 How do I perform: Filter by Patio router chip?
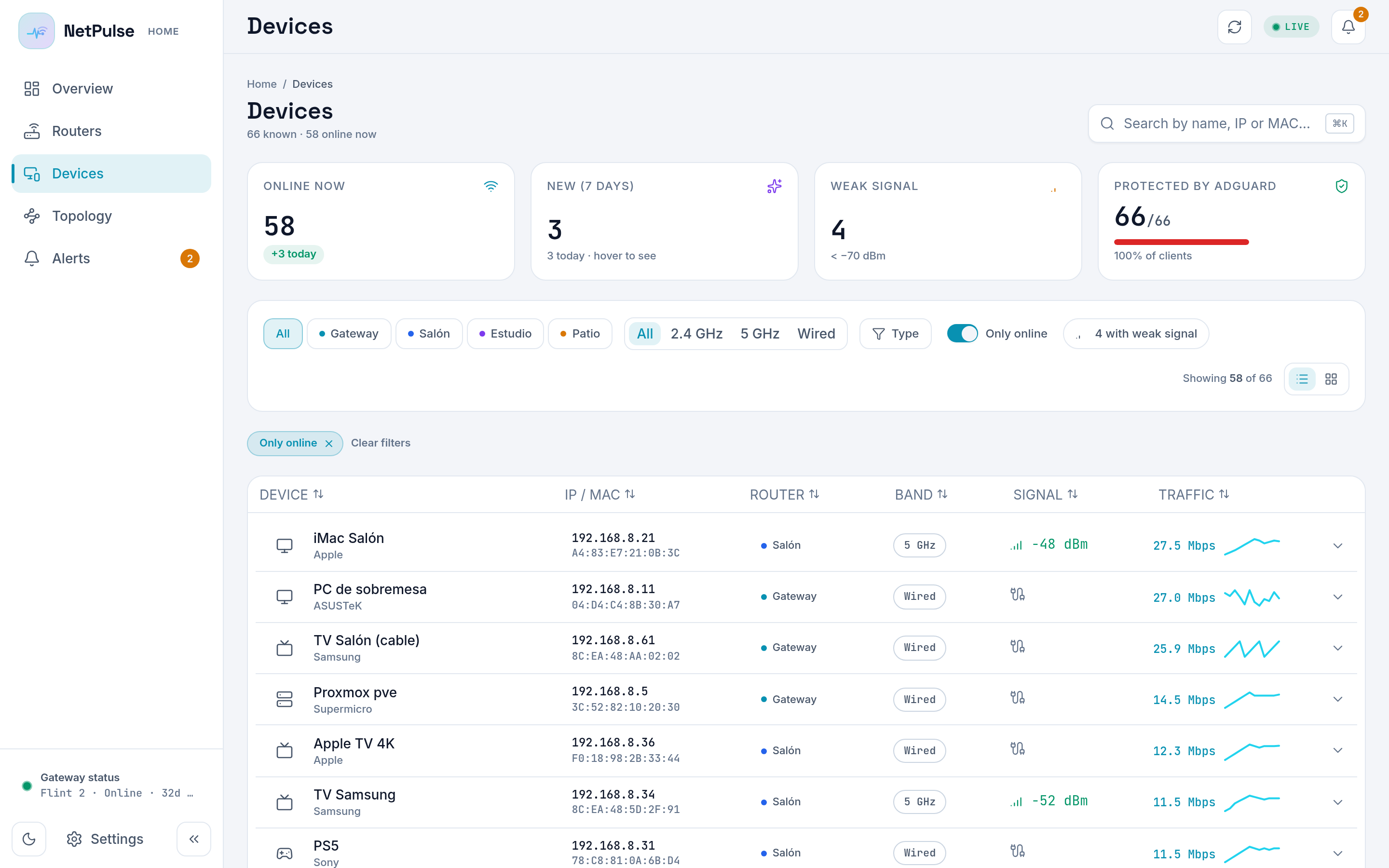(x=580, y=334)
